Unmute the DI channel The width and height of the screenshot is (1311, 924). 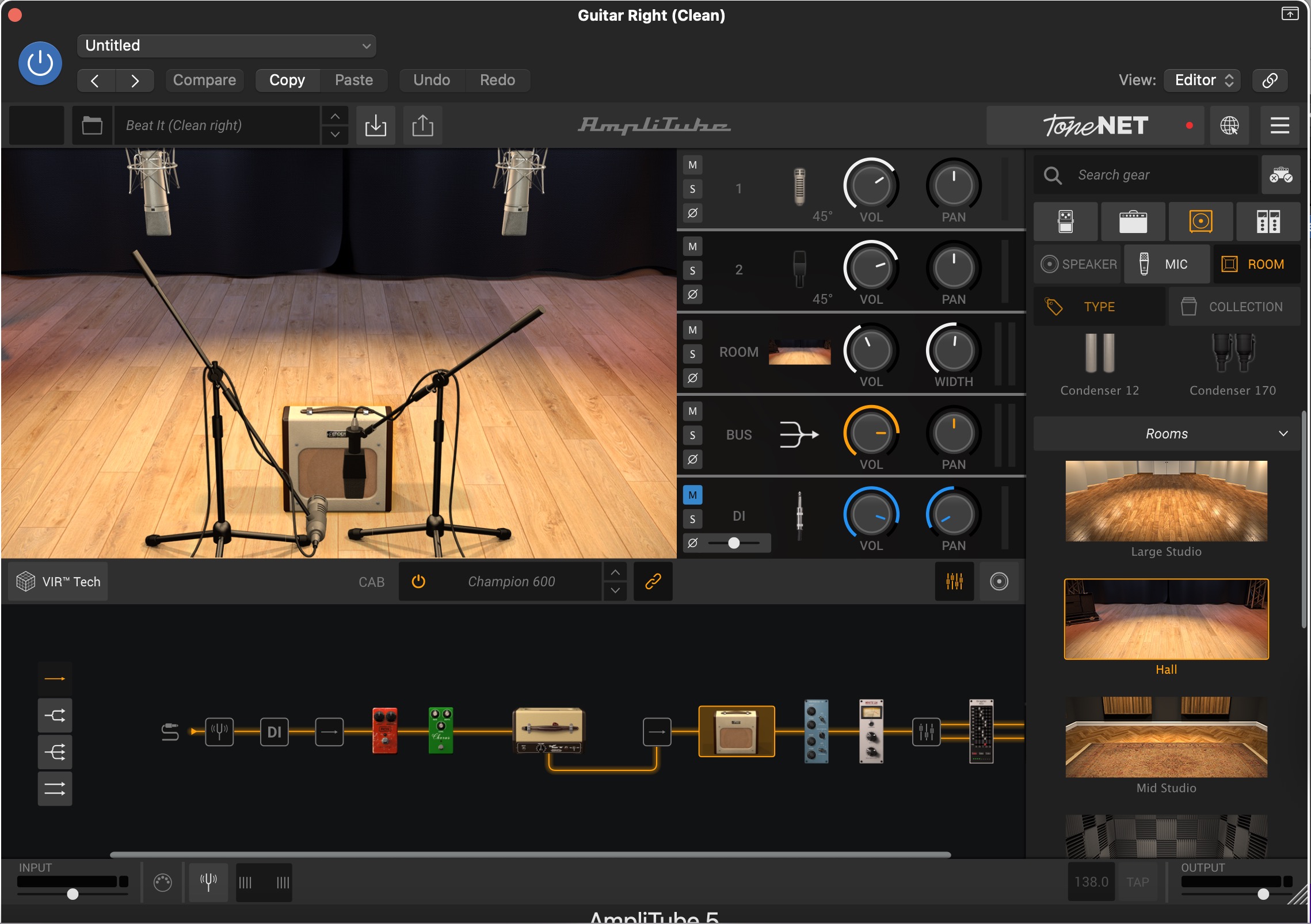[693, 495]
